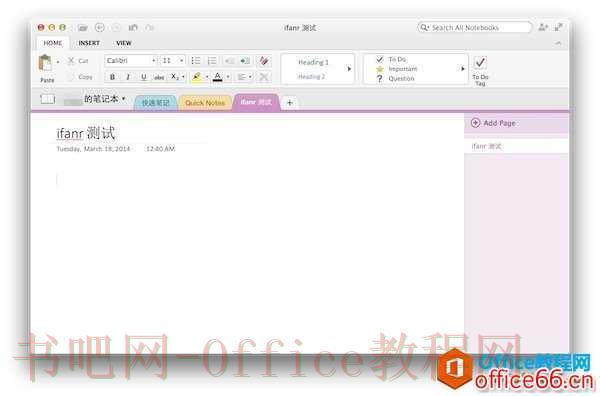Open highlight color dropdown arrow
Image resolution: width=600 pixels, height=396 pixels.
tap(207, 77)
